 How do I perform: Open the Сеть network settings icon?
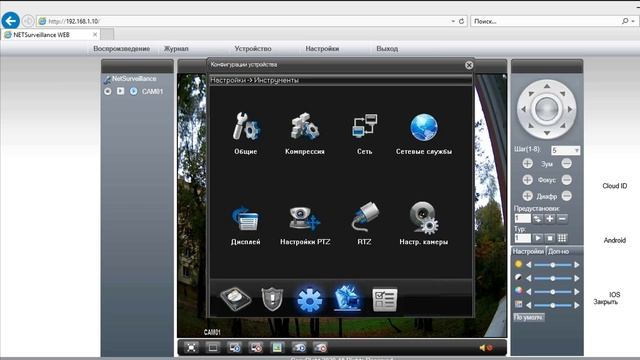point(364,126)
